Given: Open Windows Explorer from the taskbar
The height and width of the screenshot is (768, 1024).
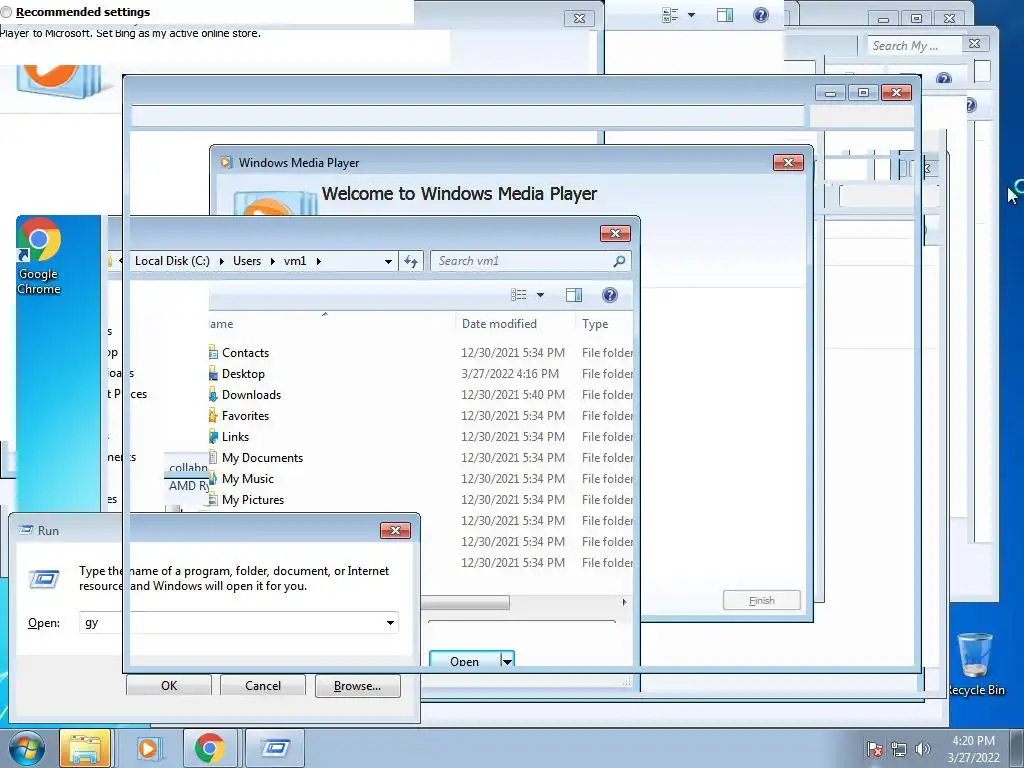Looking at the screenshot, I should pyautogui.click(x=84, y=748).
